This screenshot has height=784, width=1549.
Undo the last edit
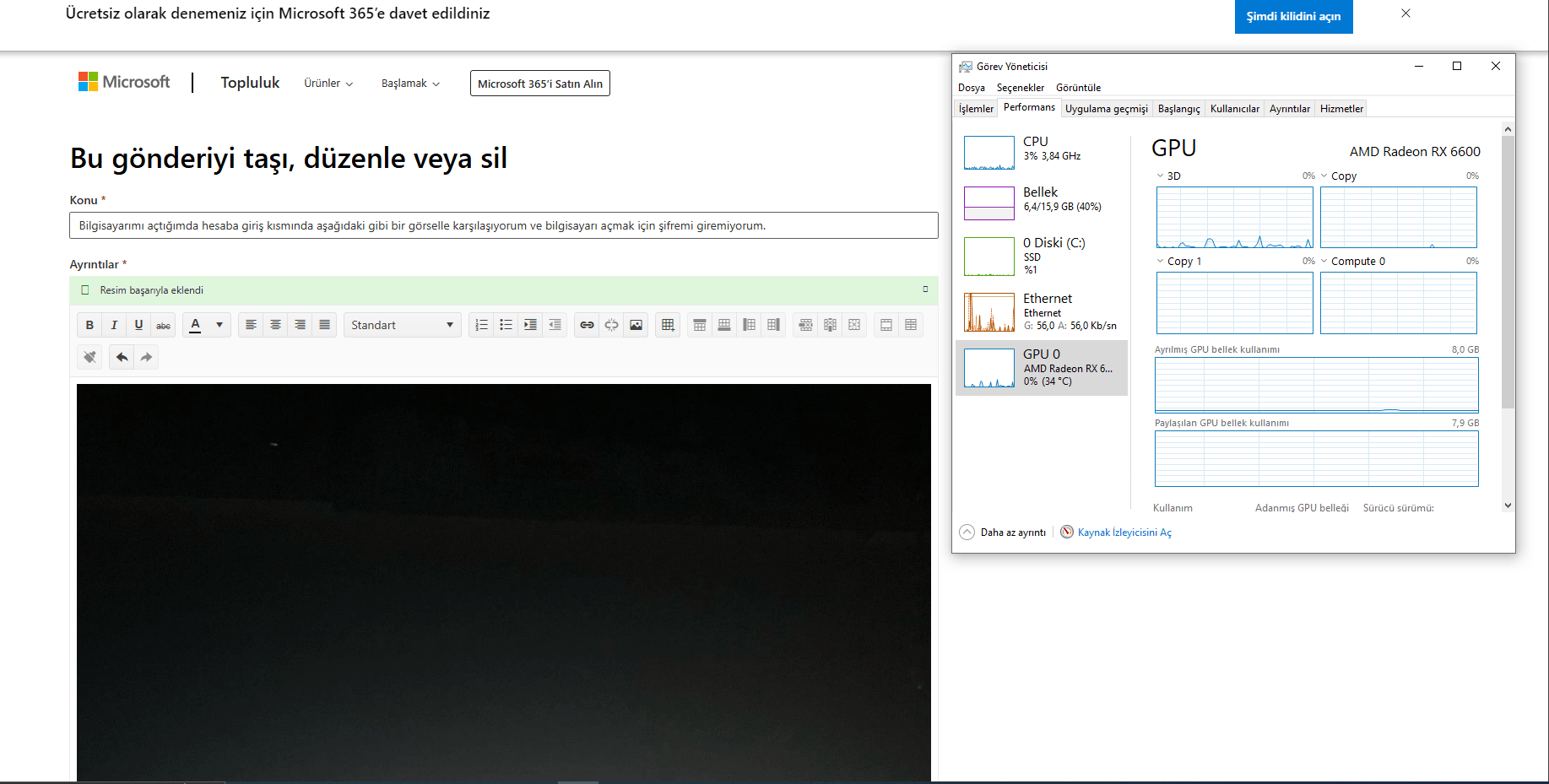(x=122, y=357)
